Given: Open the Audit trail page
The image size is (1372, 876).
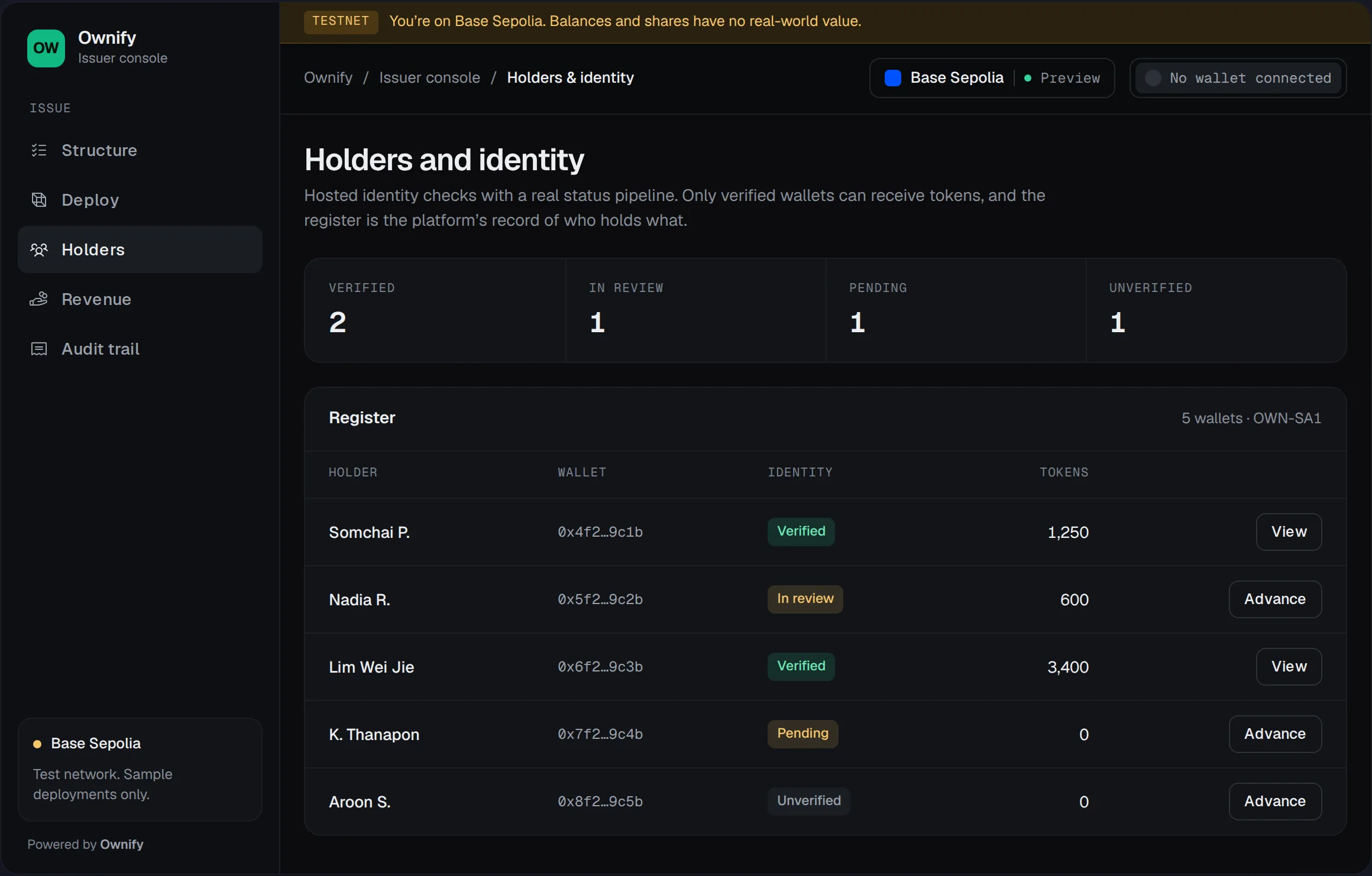Looking at the screenshot, I should [x=140, y=349].
